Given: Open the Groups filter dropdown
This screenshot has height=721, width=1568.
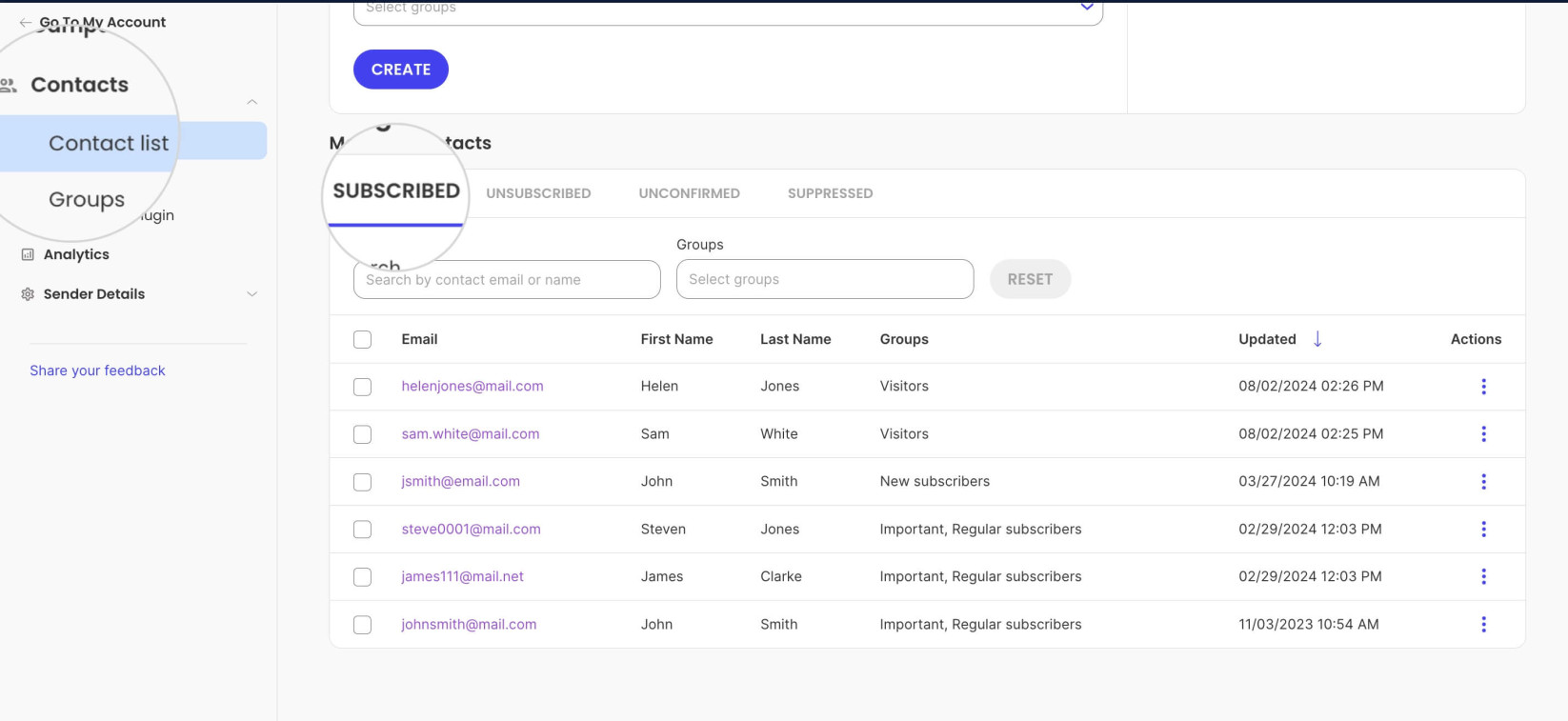Looking at the screenshot, I should click(x=825, y=279).
